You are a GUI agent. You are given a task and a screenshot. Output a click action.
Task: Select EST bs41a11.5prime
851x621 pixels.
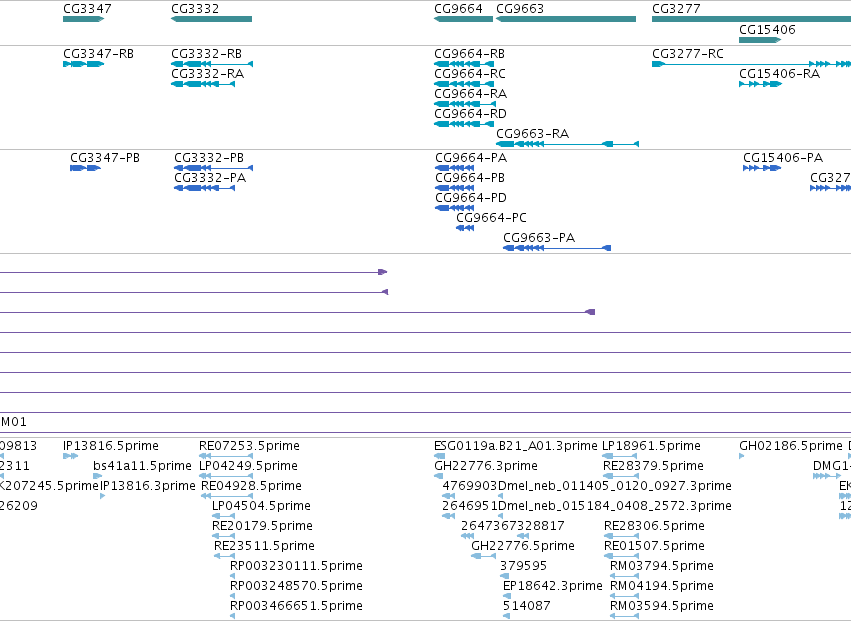click(97, 476)
